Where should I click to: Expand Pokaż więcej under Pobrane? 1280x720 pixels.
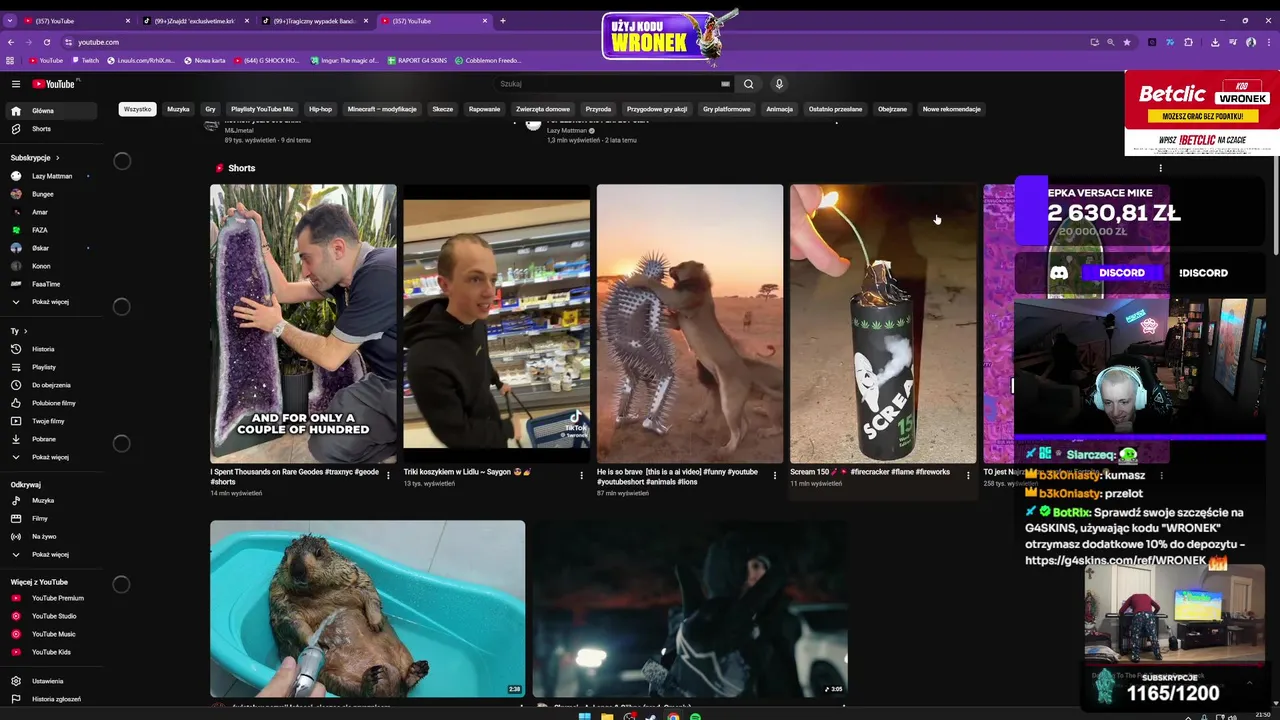[x=50, y=457]
